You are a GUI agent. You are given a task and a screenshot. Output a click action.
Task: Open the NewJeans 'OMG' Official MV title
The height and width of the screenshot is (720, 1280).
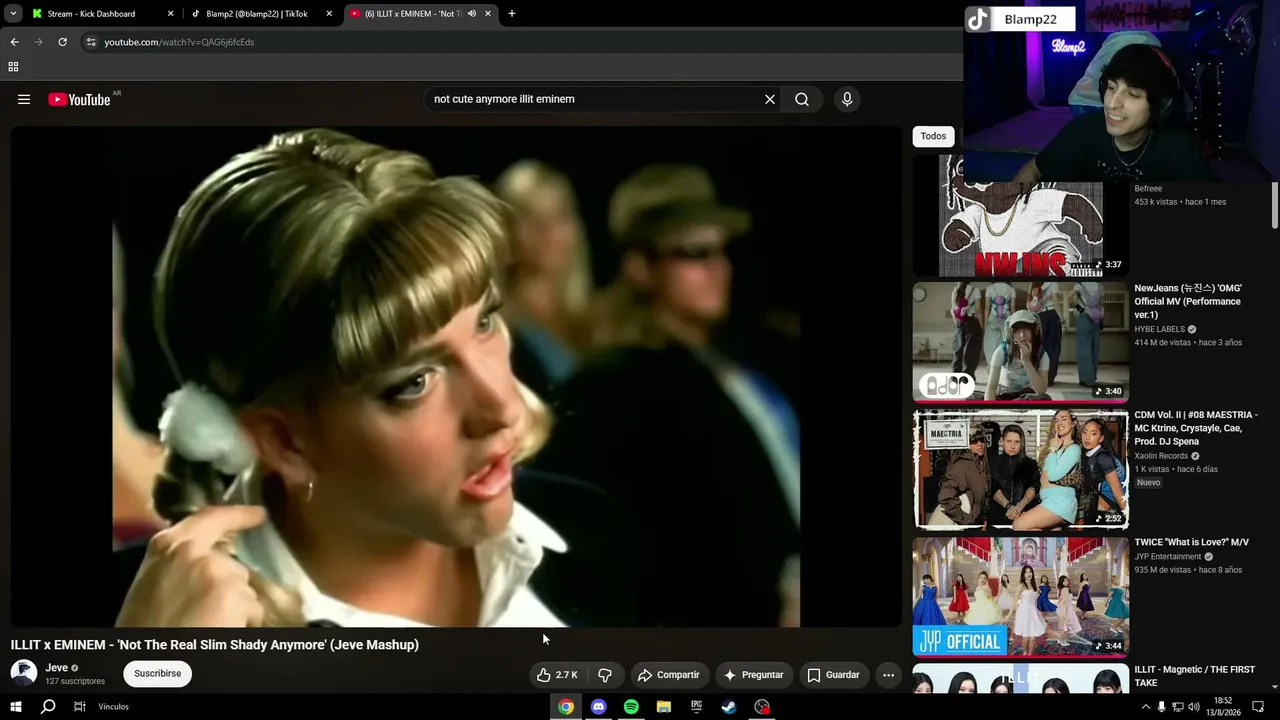(x=1188, y=301)
